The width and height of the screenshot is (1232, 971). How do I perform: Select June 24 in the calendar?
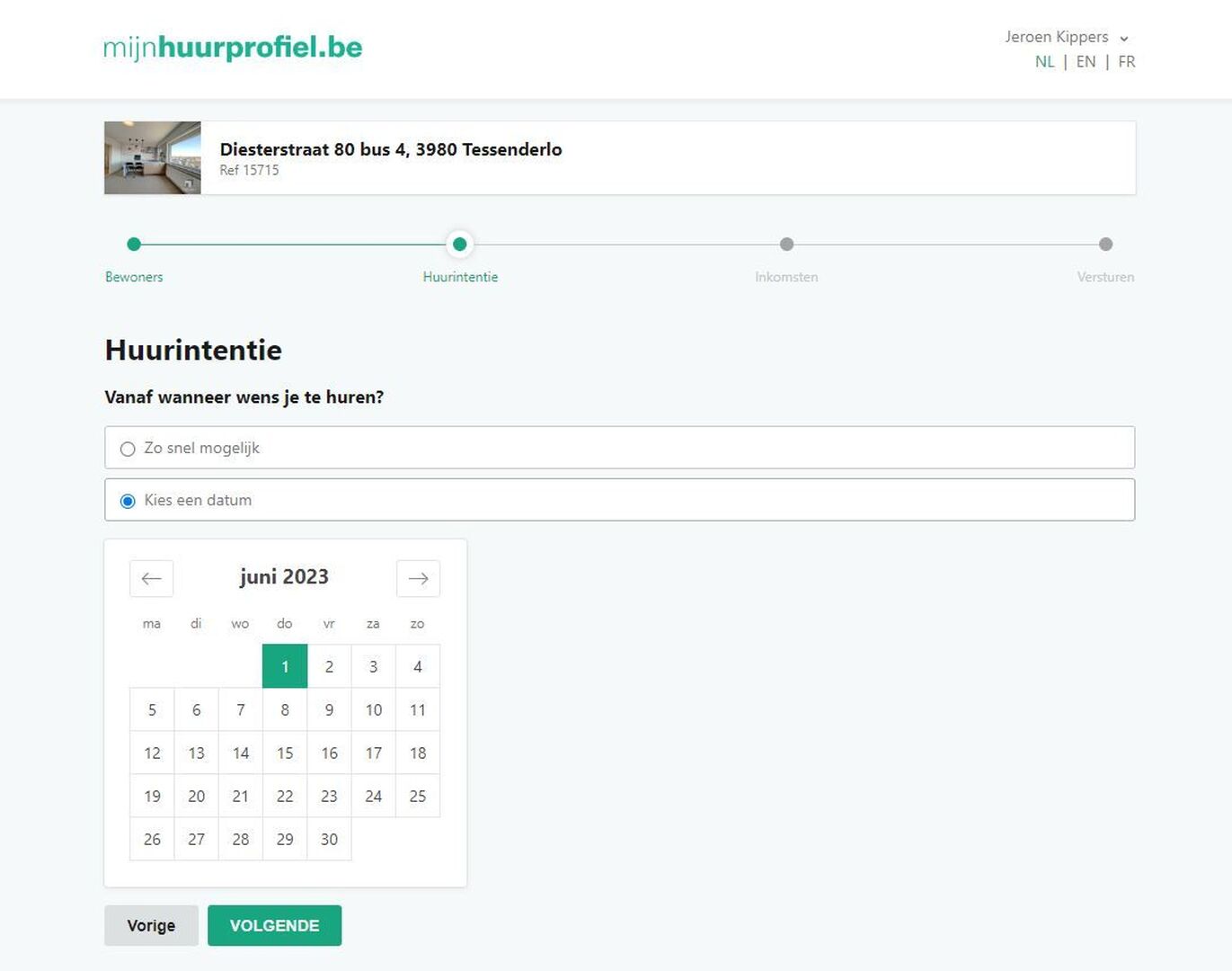click(374, 796)
